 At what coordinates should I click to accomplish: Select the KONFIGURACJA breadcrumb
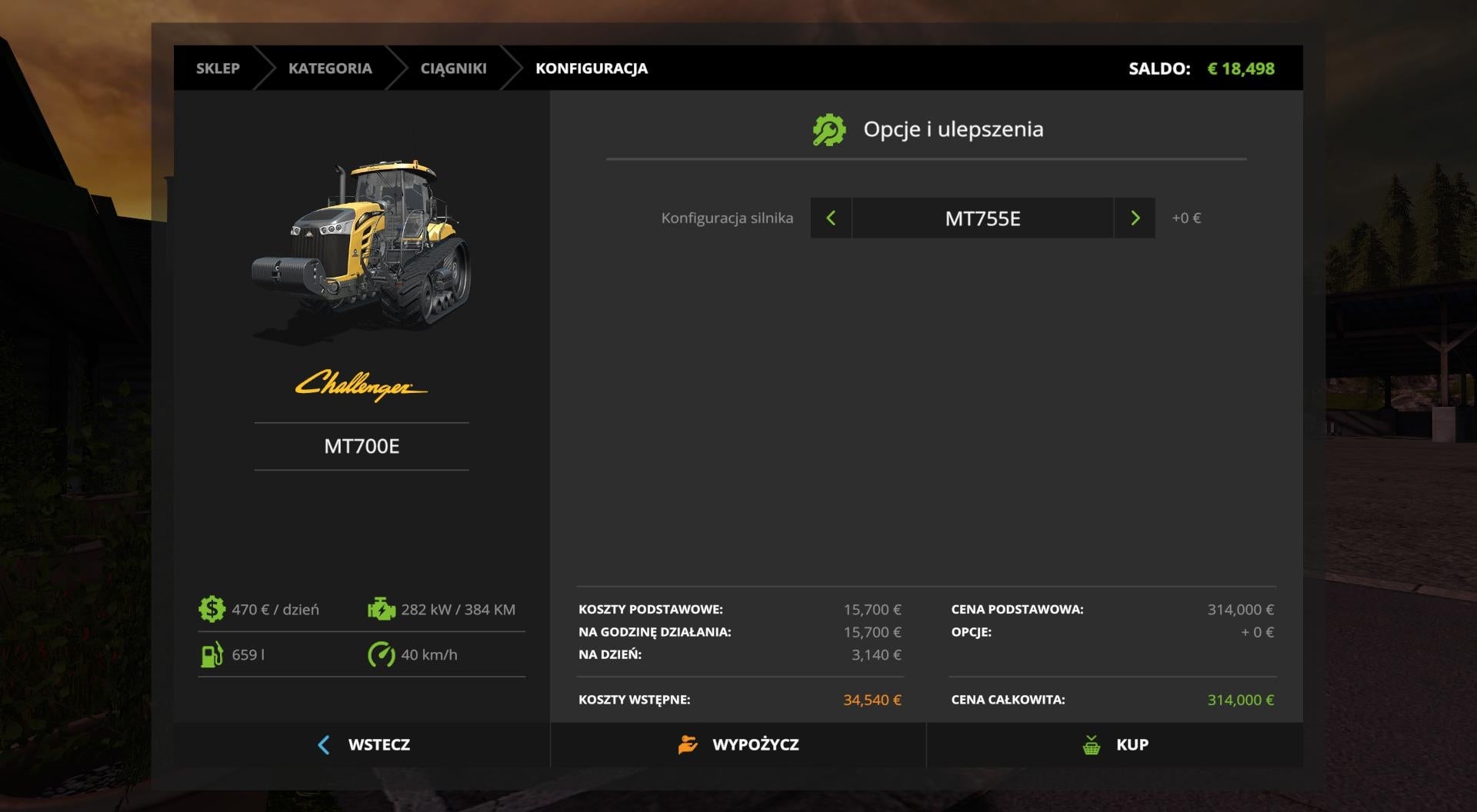[x=592, y=68]
